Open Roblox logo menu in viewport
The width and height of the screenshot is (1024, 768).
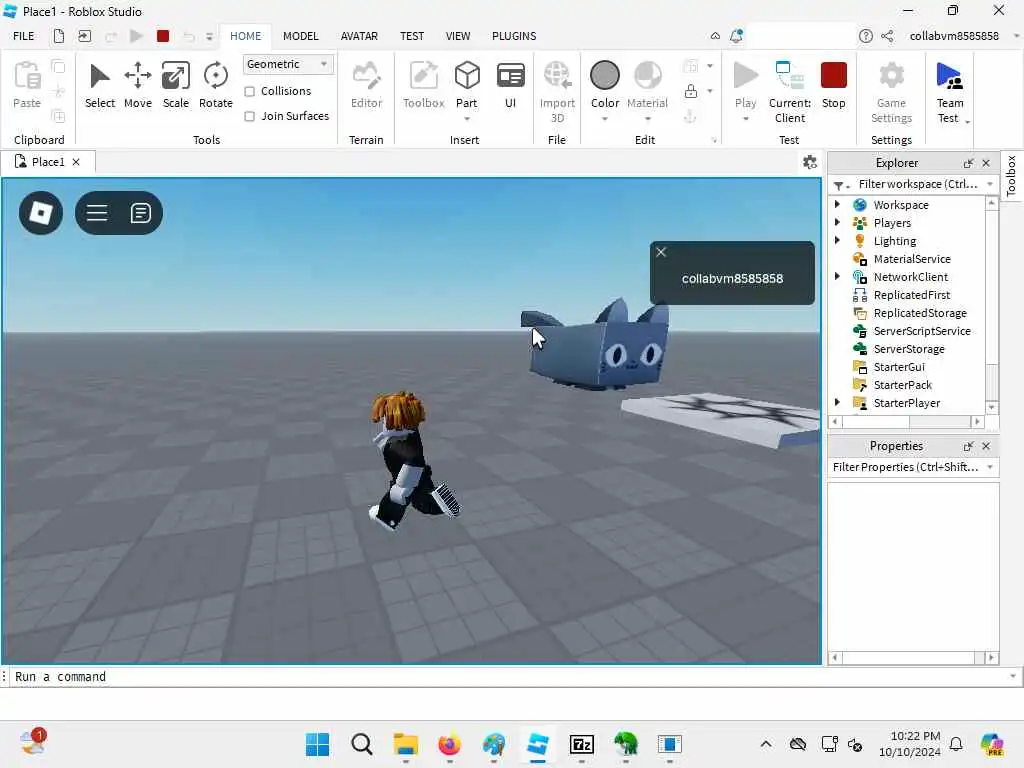point(40,213)
